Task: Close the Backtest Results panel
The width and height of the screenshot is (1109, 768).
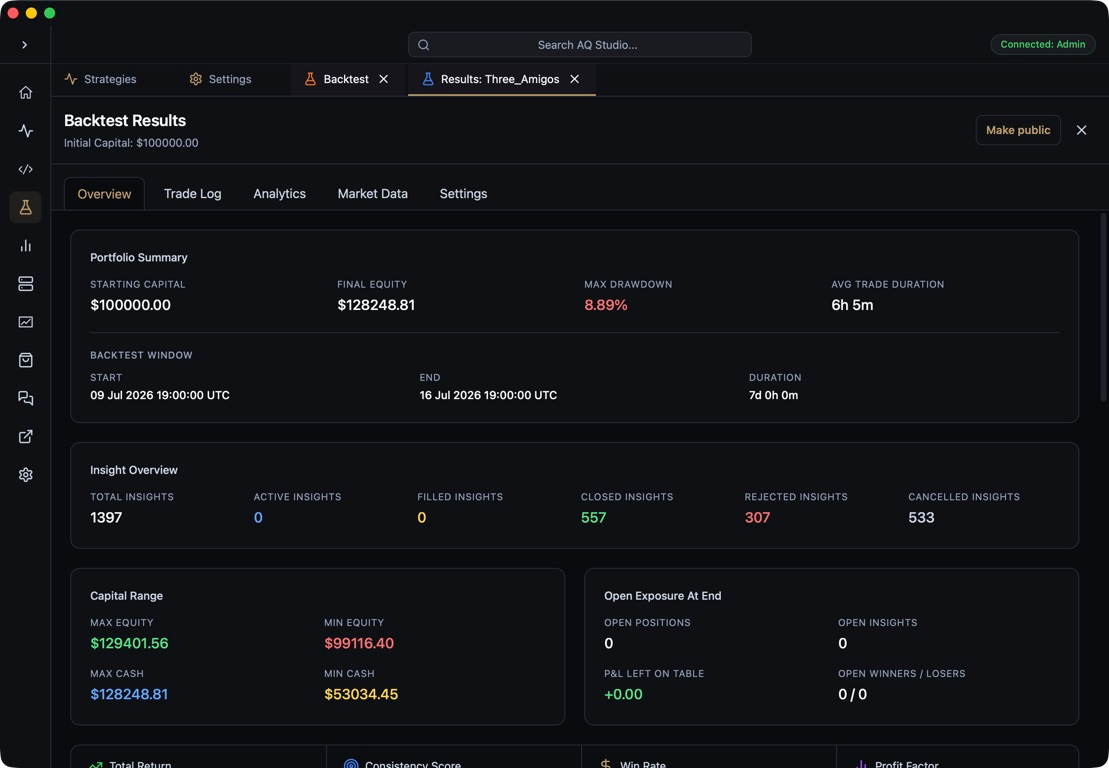Action: [x=1081, y=130]
